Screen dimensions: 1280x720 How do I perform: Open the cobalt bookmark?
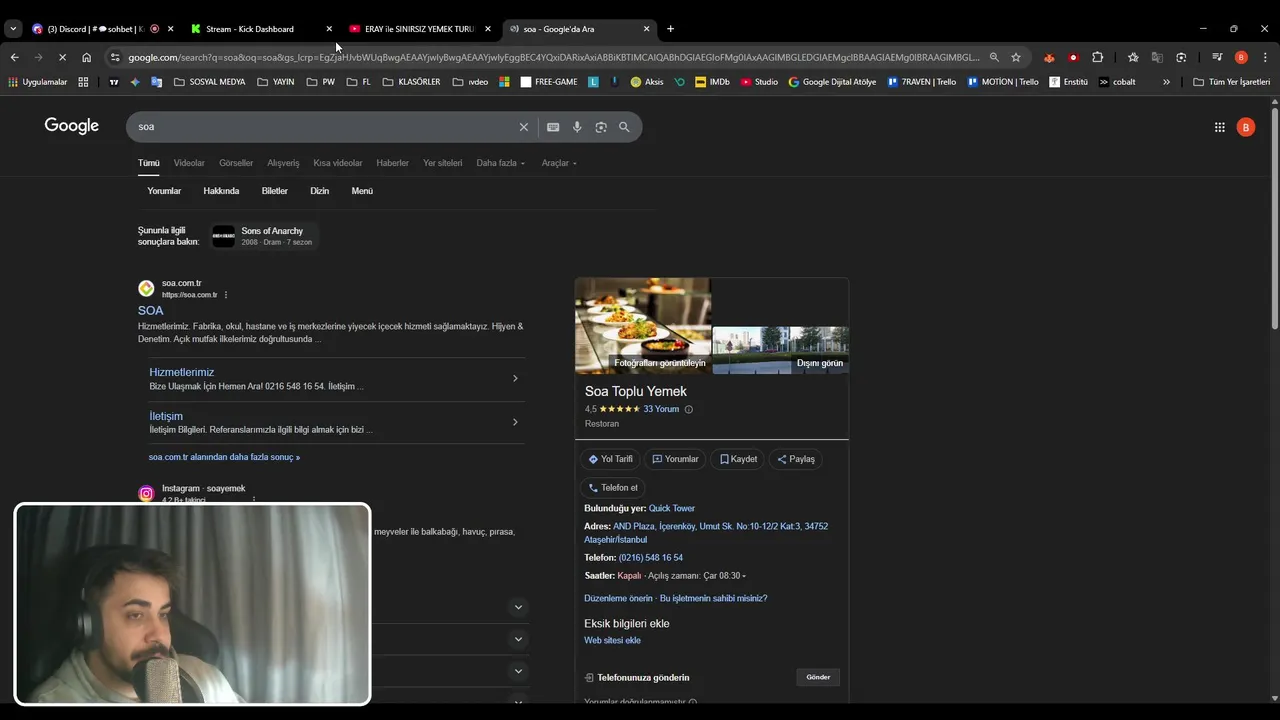[1117, 82]
